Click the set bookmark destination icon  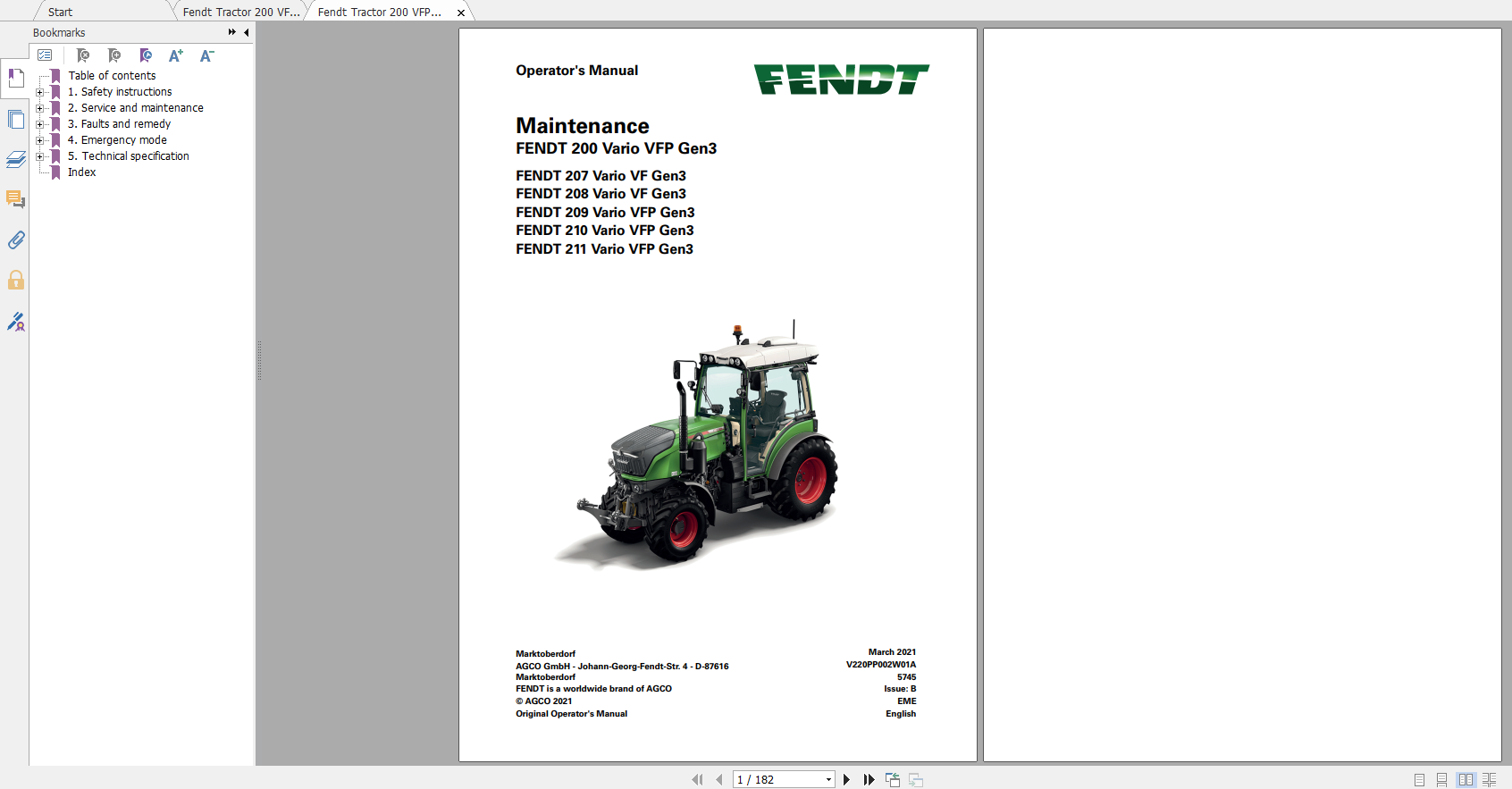point(146,55)
